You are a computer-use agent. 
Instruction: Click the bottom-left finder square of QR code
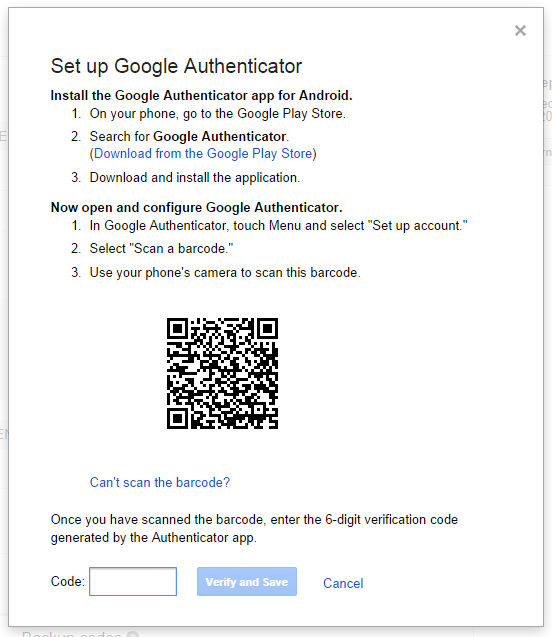pyautogui.click(x=178, y=418)
